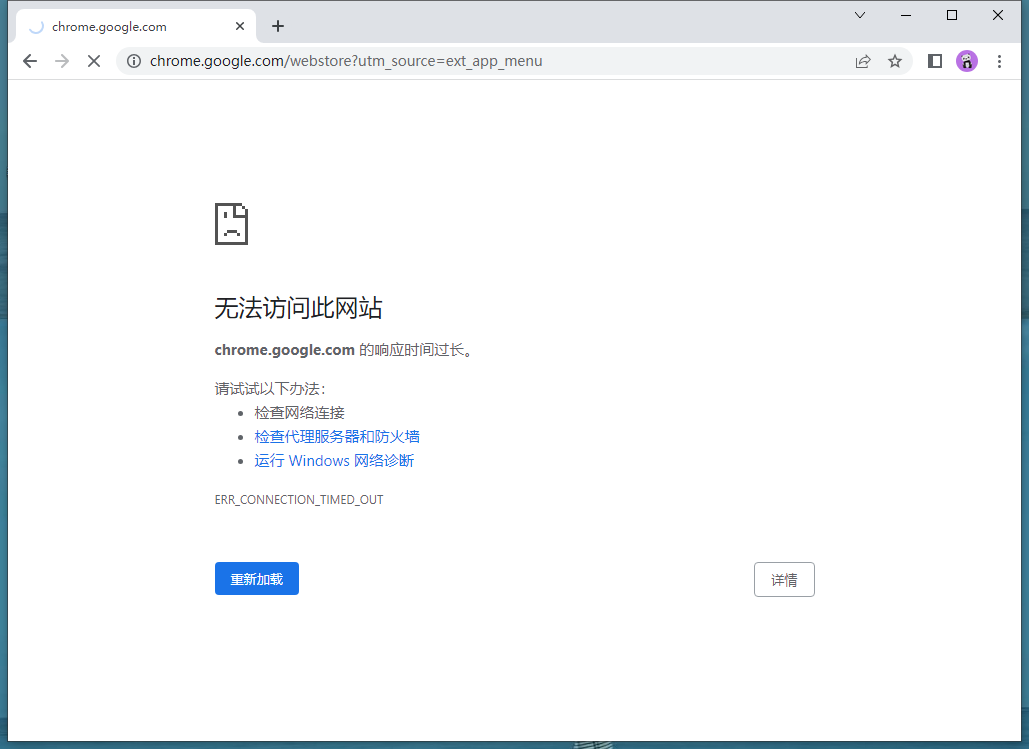Share this page via the share icon

pos(863,61)
